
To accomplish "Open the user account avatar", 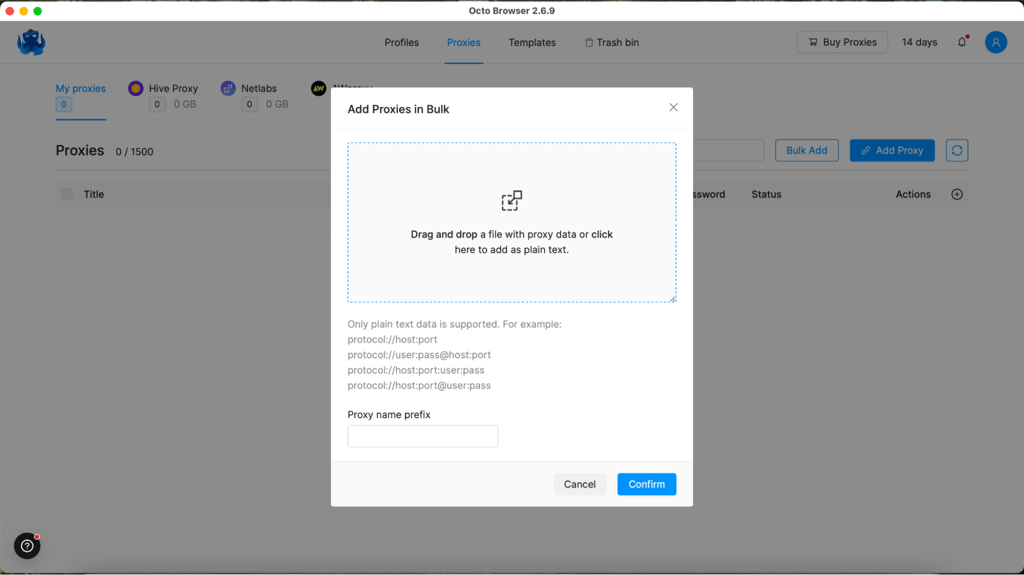I will click(x=995, y=42).
